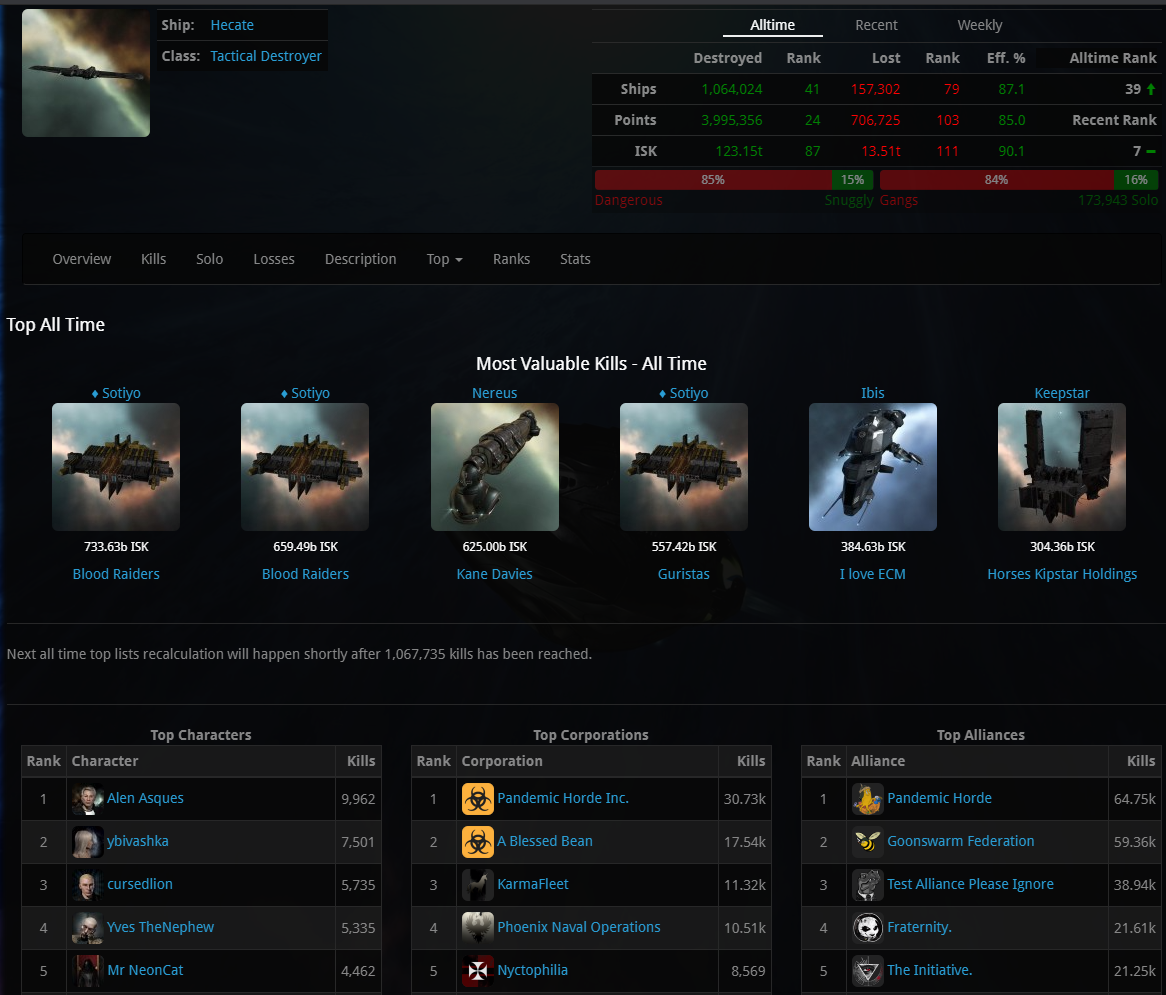Click the 84% Gangs red bar

click(x=996, y=180)
